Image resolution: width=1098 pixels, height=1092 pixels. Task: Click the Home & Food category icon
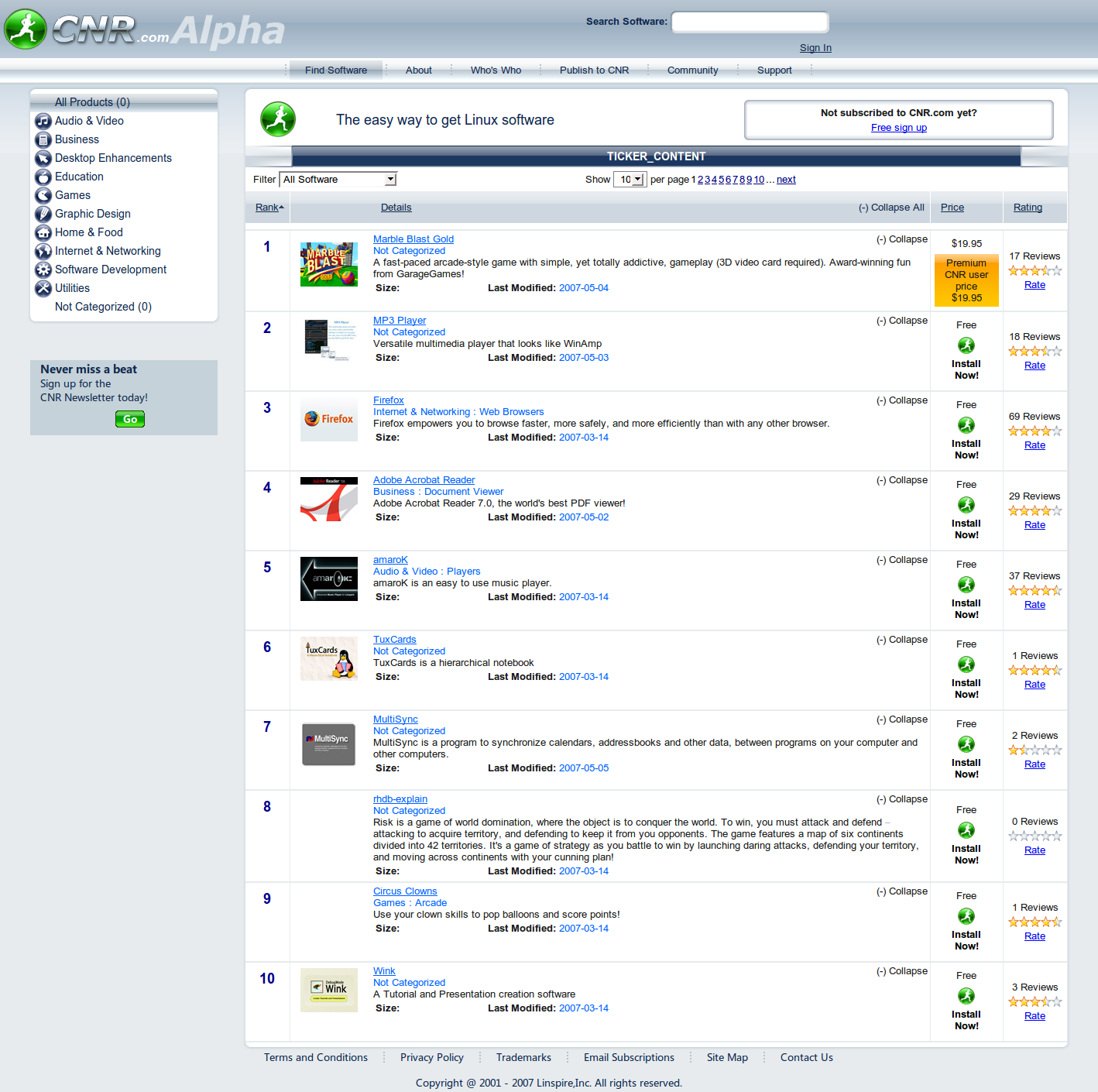[x=43, y=232]
